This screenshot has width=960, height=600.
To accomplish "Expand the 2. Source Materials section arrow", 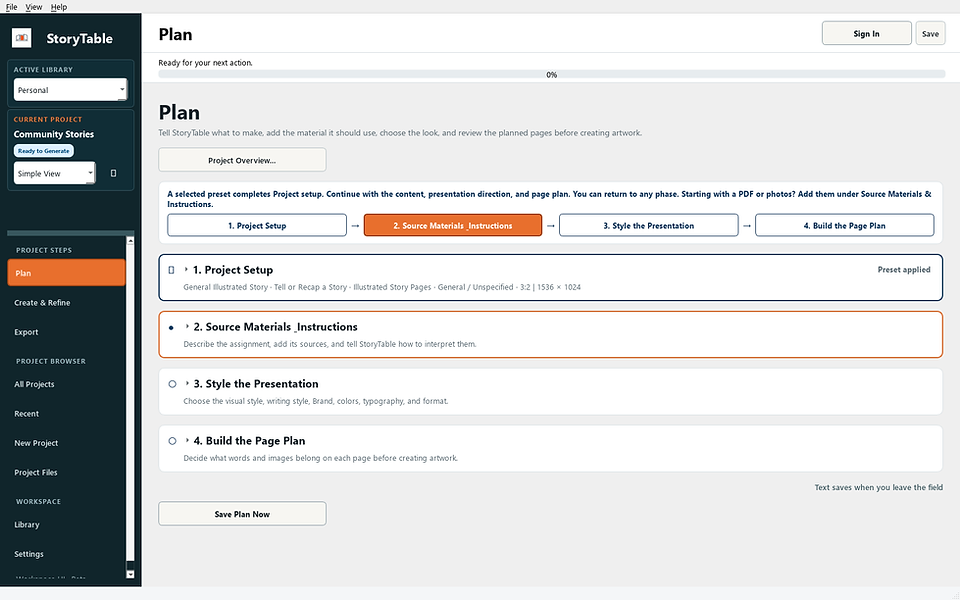I will tap(187, 326).
